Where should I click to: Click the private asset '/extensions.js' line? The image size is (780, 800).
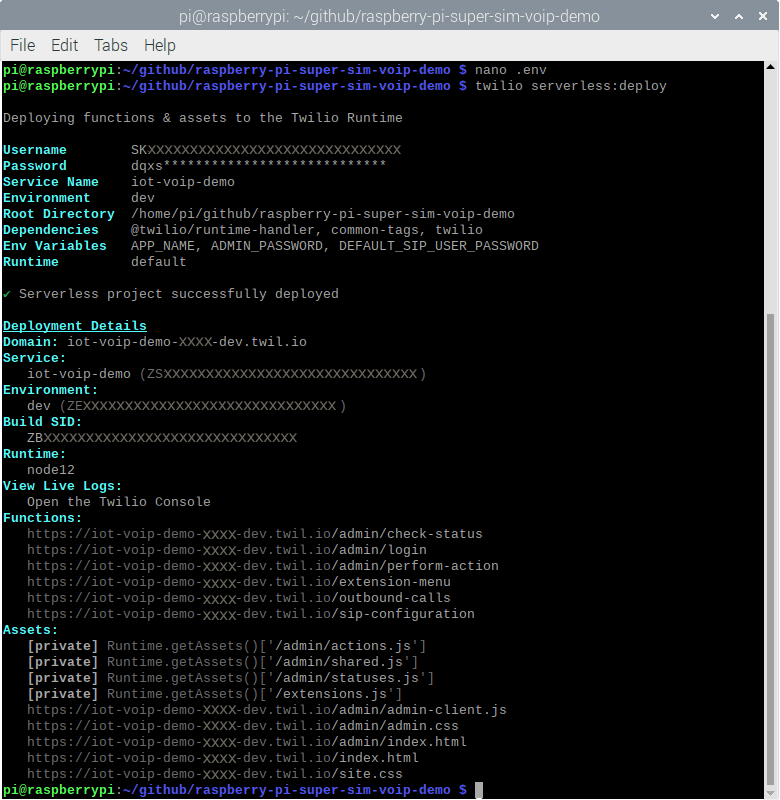(x=215, y=693)
